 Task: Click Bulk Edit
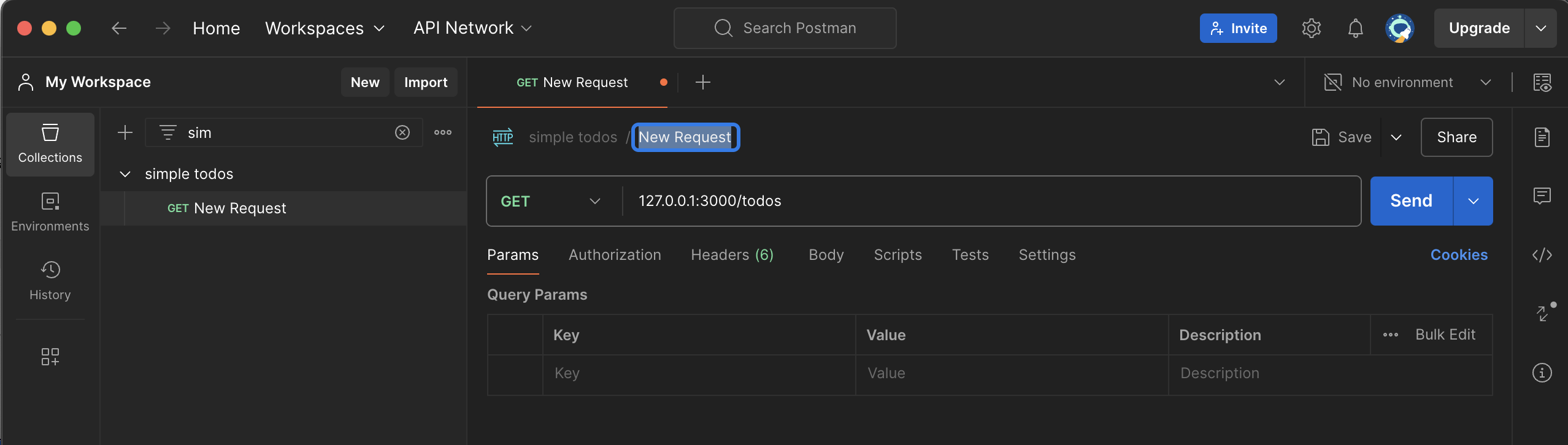(x=1445, y=335)
